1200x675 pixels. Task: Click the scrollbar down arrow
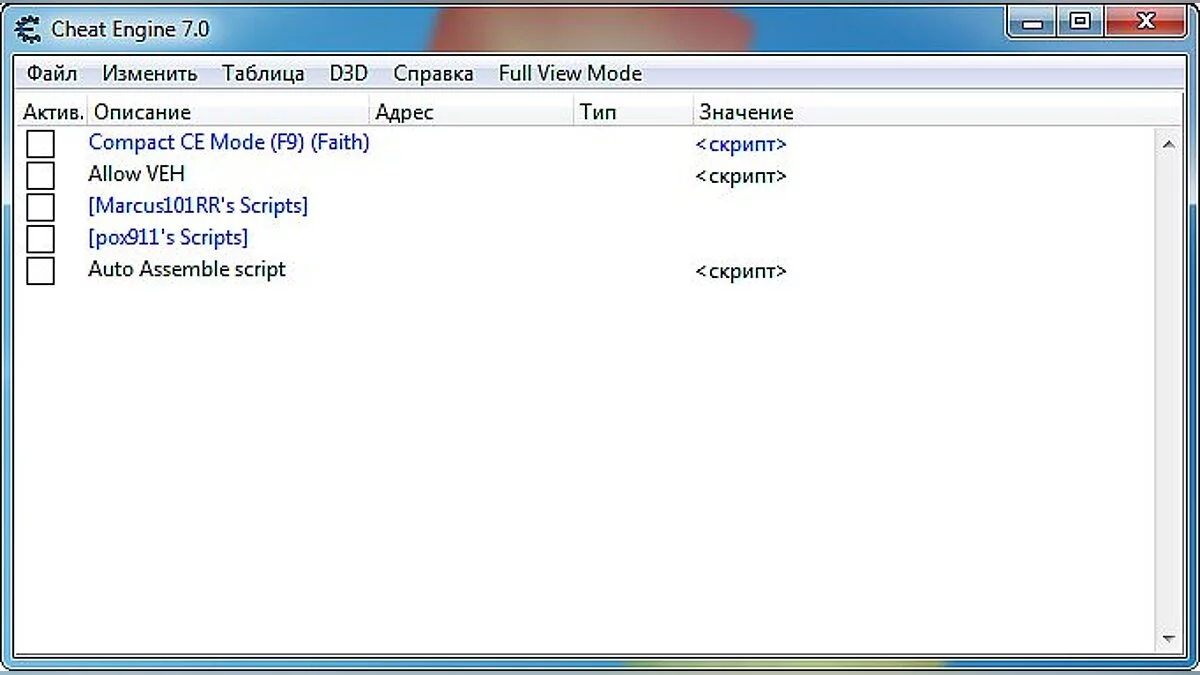pyautogui.click(x=1168, y=638)
